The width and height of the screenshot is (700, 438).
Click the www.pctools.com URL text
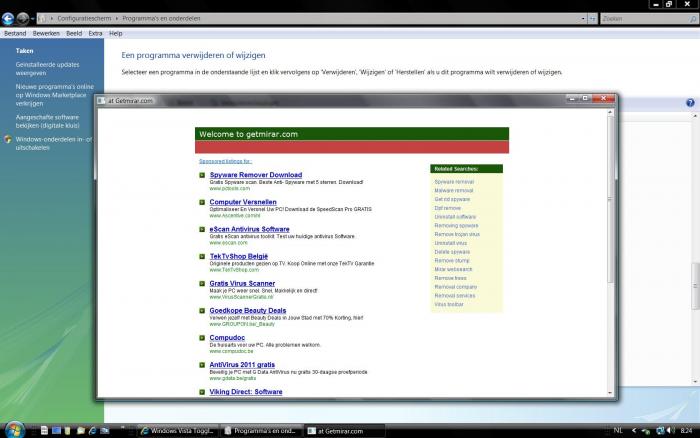click(x=230, y=189)
